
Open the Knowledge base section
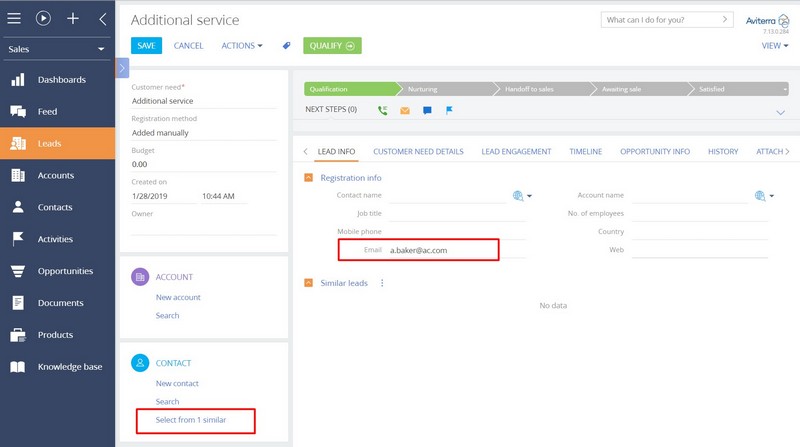pyautogui.click(x=57, y=366)
